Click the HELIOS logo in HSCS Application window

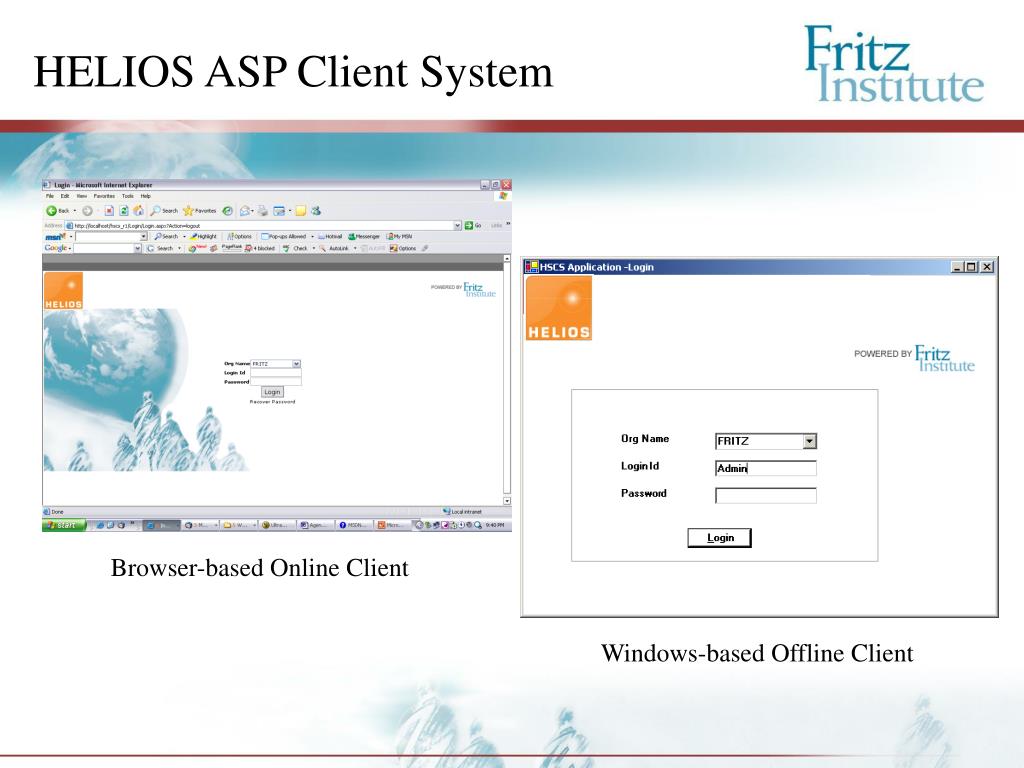click(x=559, y=308)
